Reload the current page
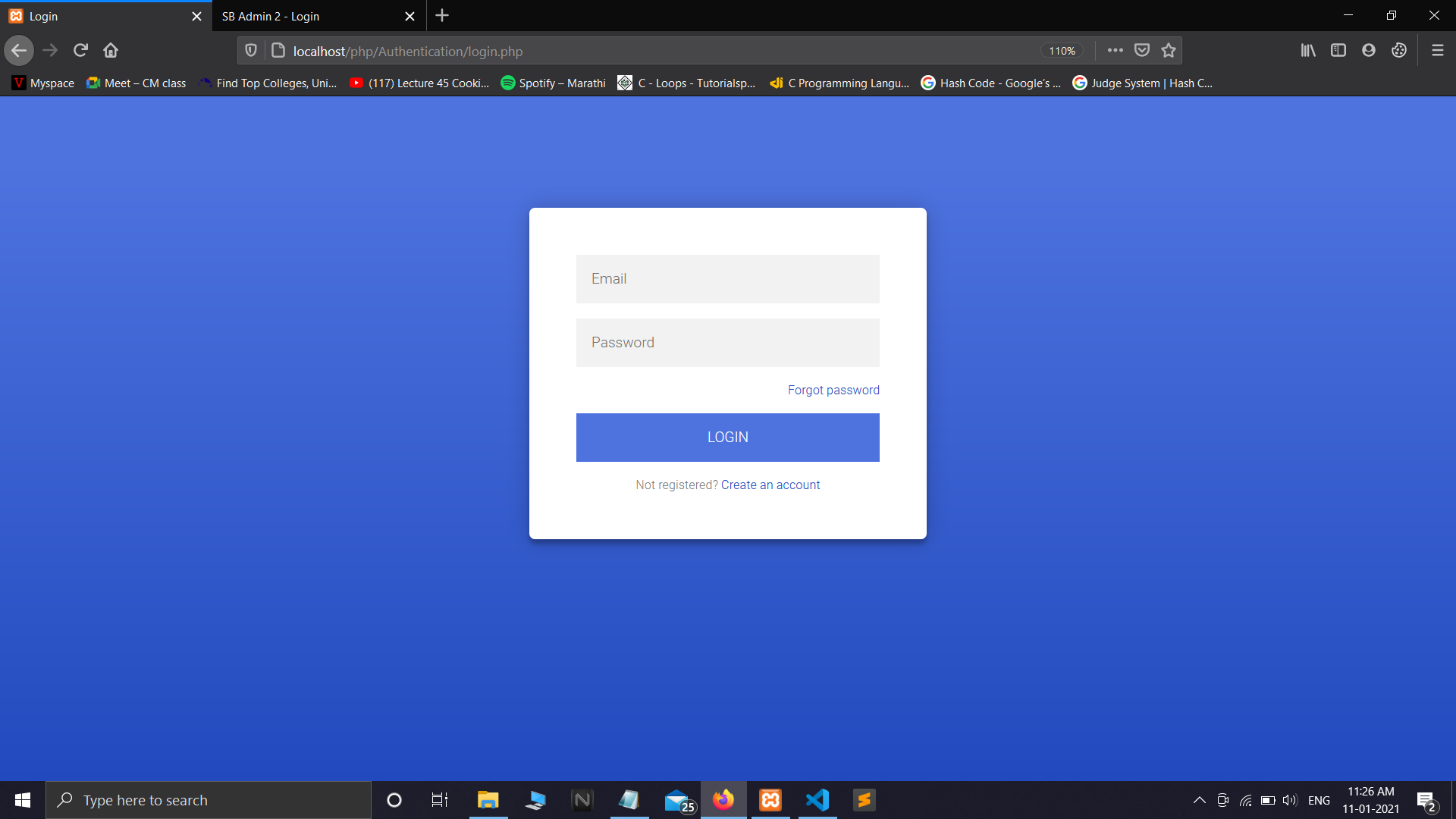The height and width of the screenshot is (819, 1456). coord(80,50)
